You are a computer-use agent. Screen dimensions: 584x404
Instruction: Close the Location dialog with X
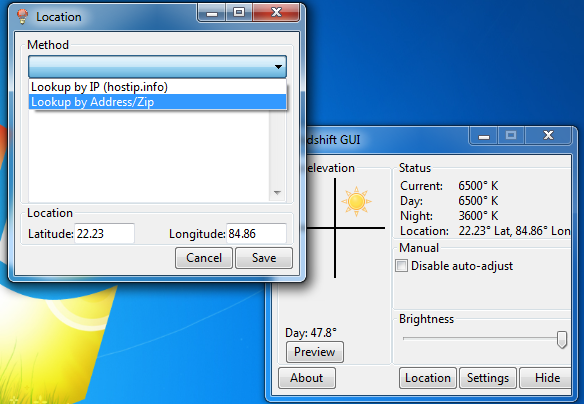click(x=276, y=13)
